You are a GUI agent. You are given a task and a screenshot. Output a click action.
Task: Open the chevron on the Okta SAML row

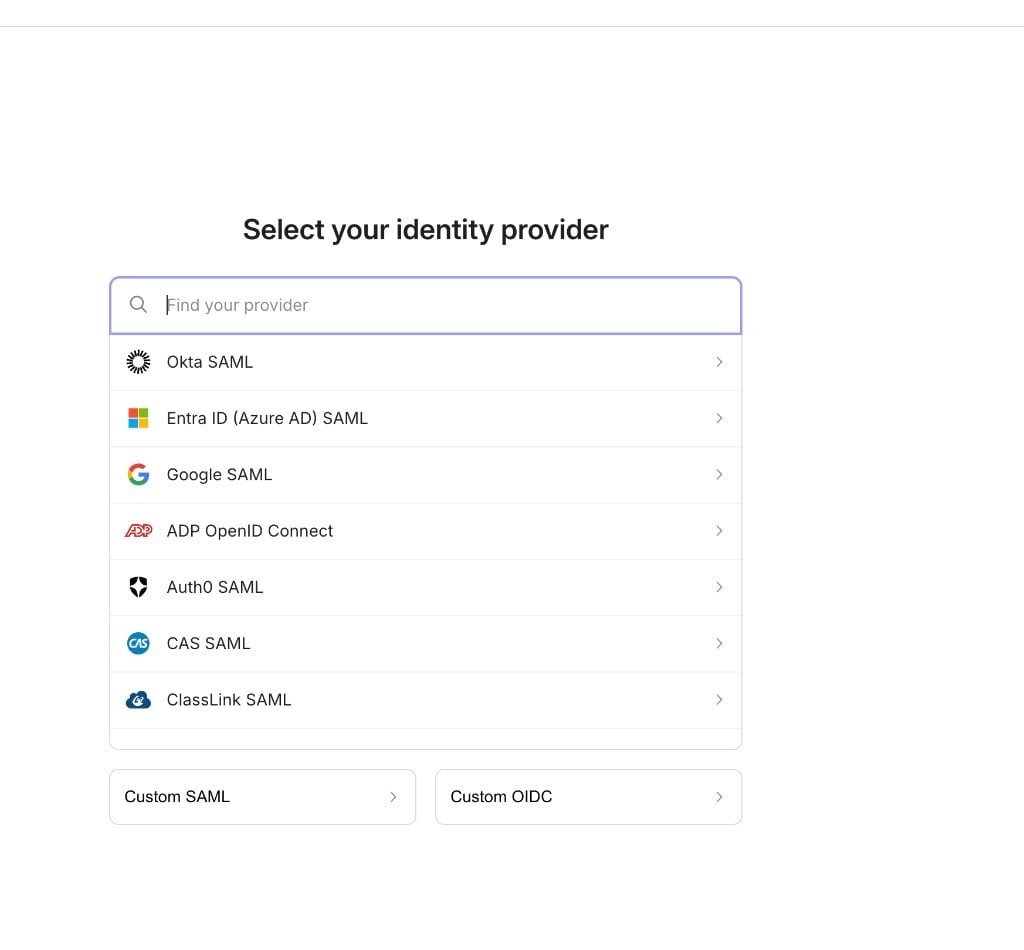click(719, 362)
